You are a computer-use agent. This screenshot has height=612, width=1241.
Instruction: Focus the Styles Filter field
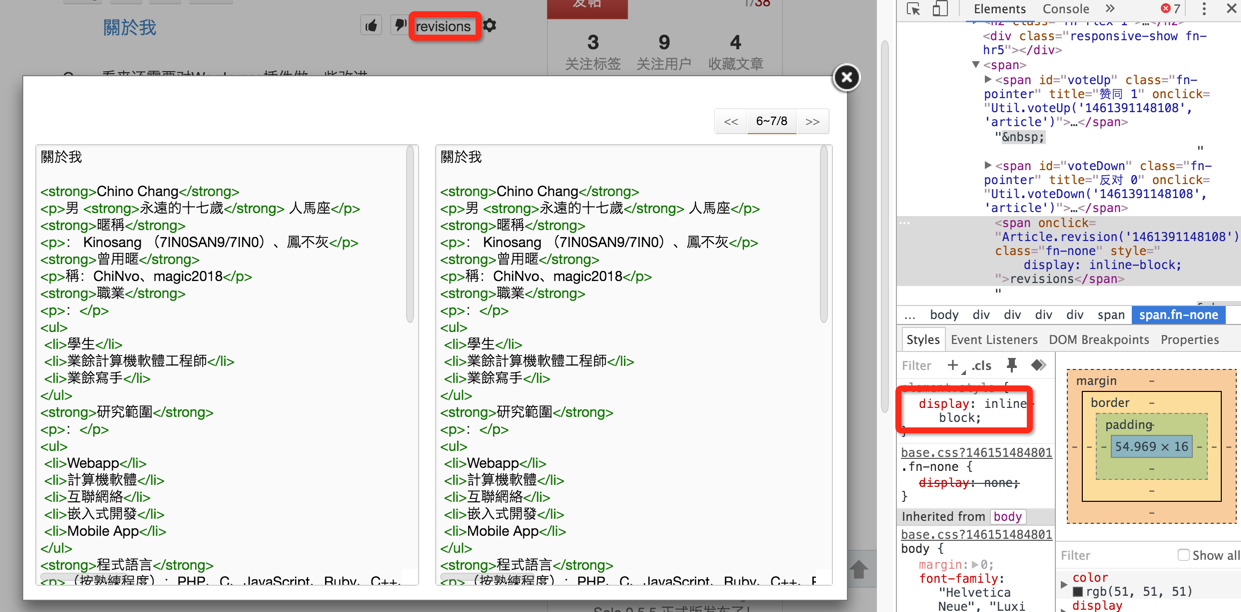tap(918, 366)
